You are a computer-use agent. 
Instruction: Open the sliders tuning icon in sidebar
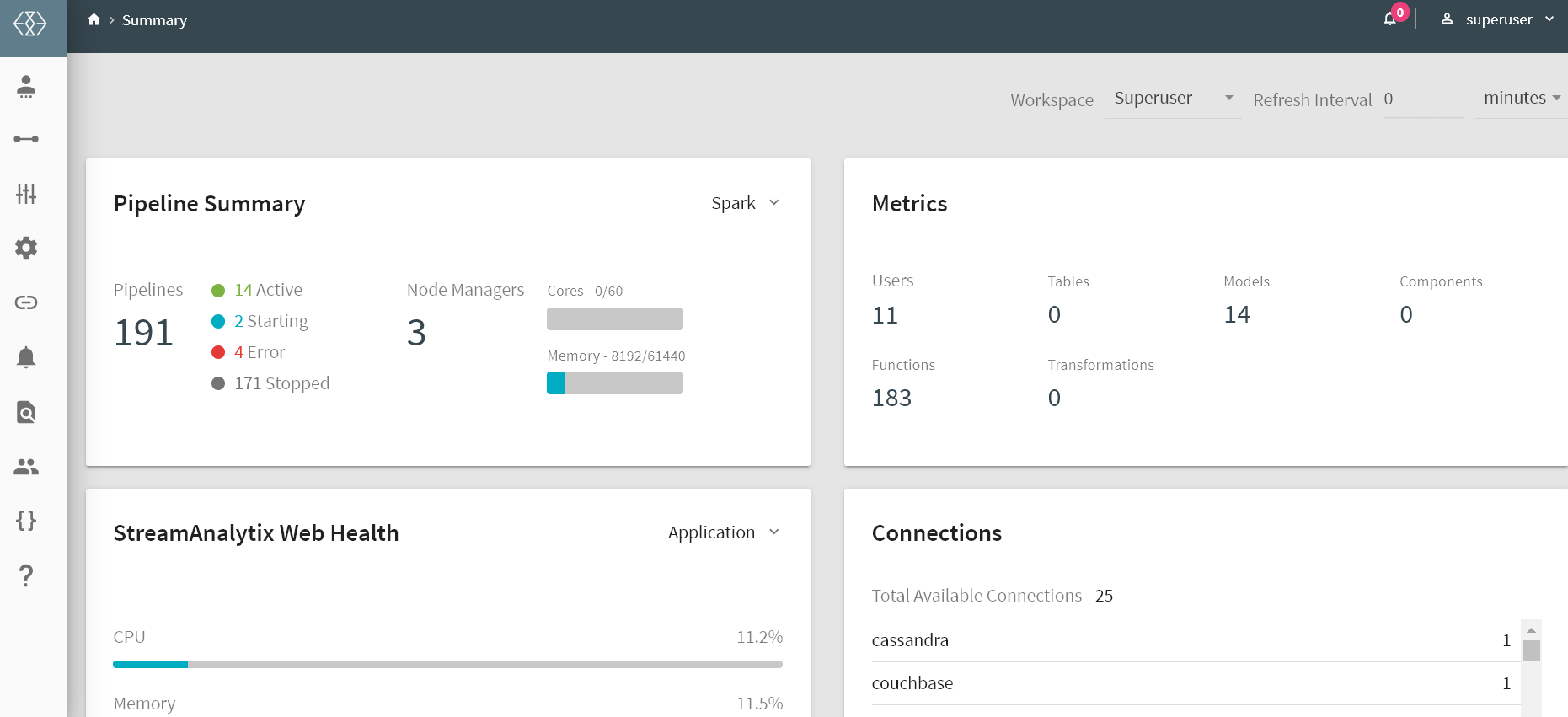[26, 194]
